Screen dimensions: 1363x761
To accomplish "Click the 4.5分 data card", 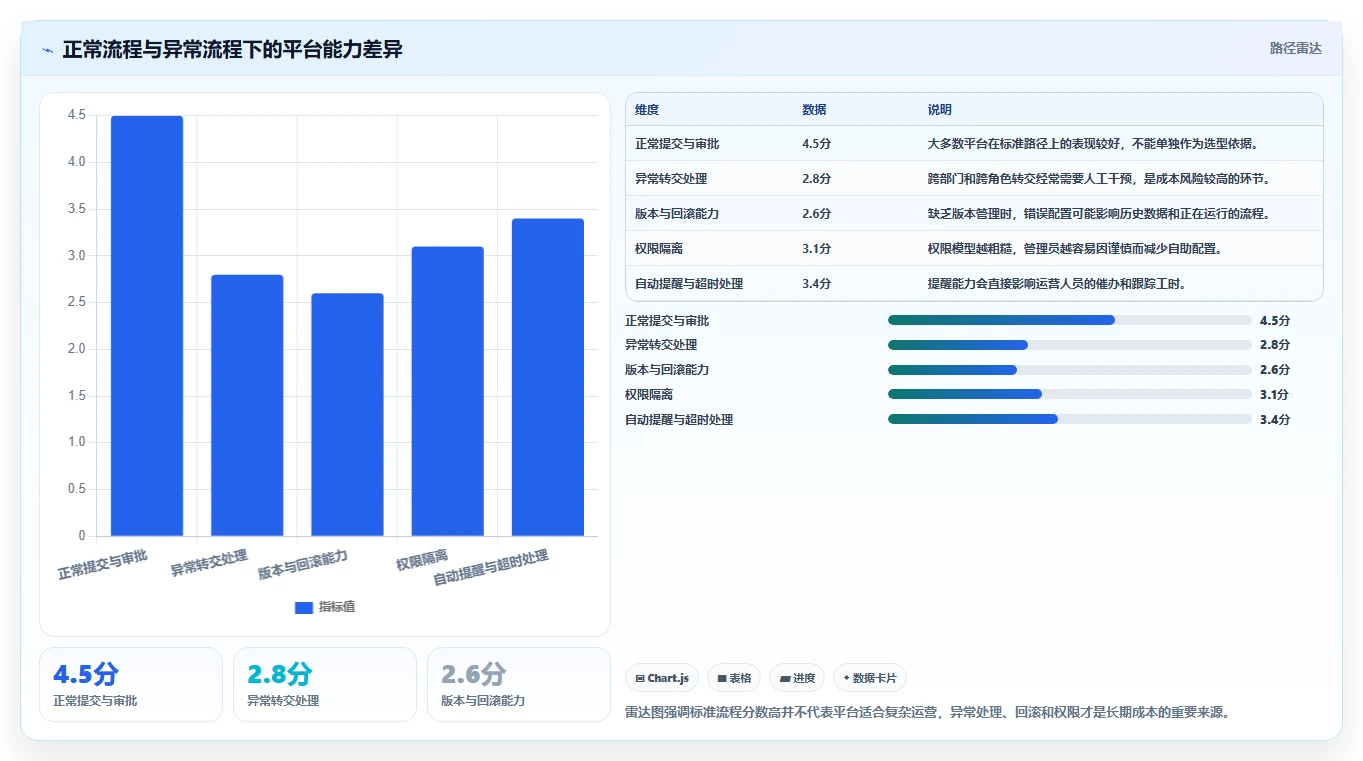I will pos(131,684).
